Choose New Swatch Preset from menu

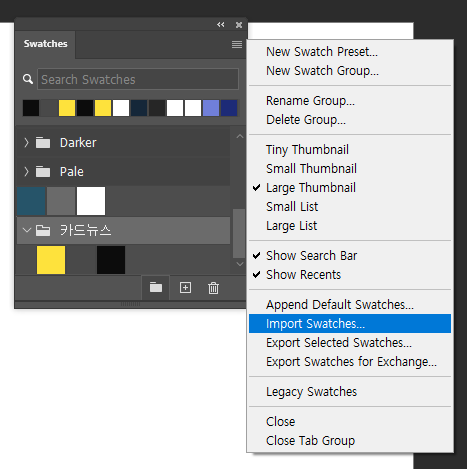pos(322,52)
